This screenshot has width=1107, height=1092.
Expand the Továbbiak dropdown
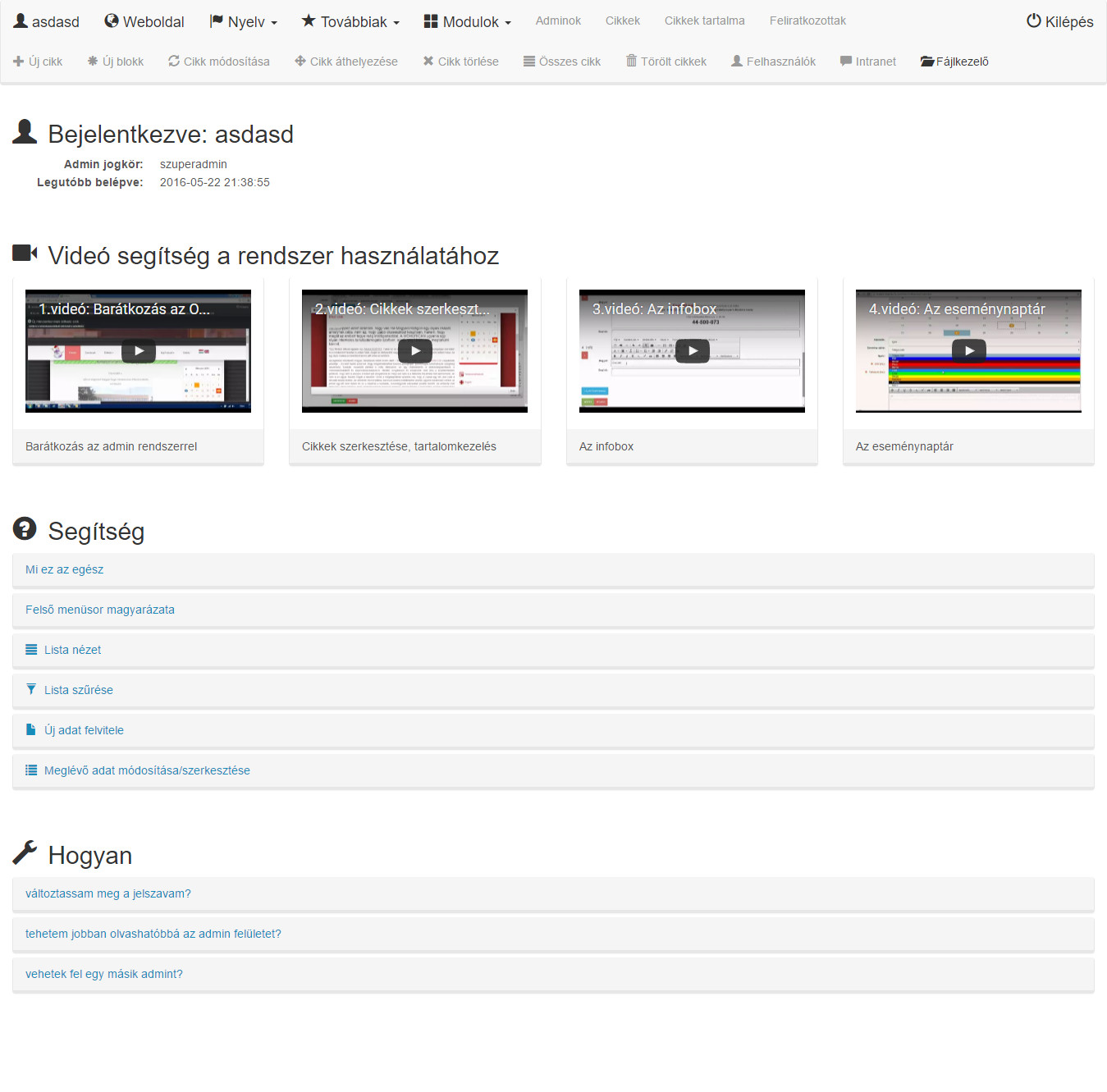click(350, 22)
